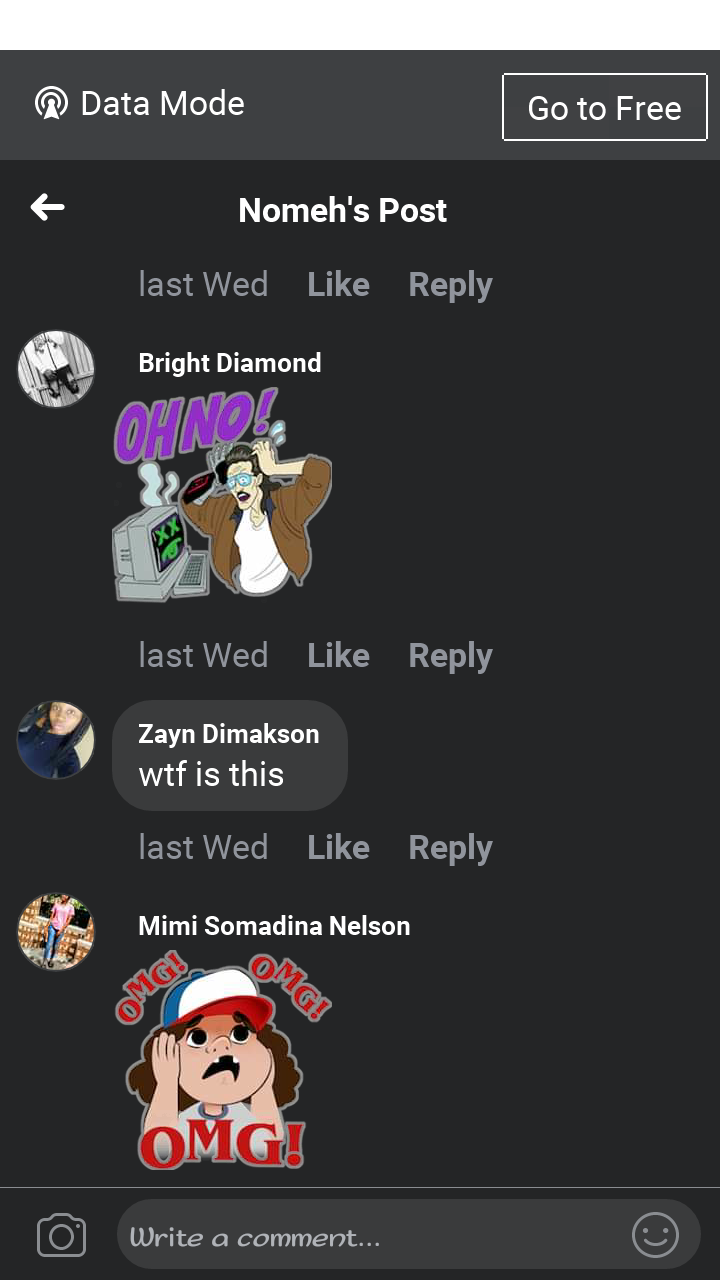The image size is (720, 1280).
Task: Reply to the topmost partially visible comment
Action: point(450,285)
